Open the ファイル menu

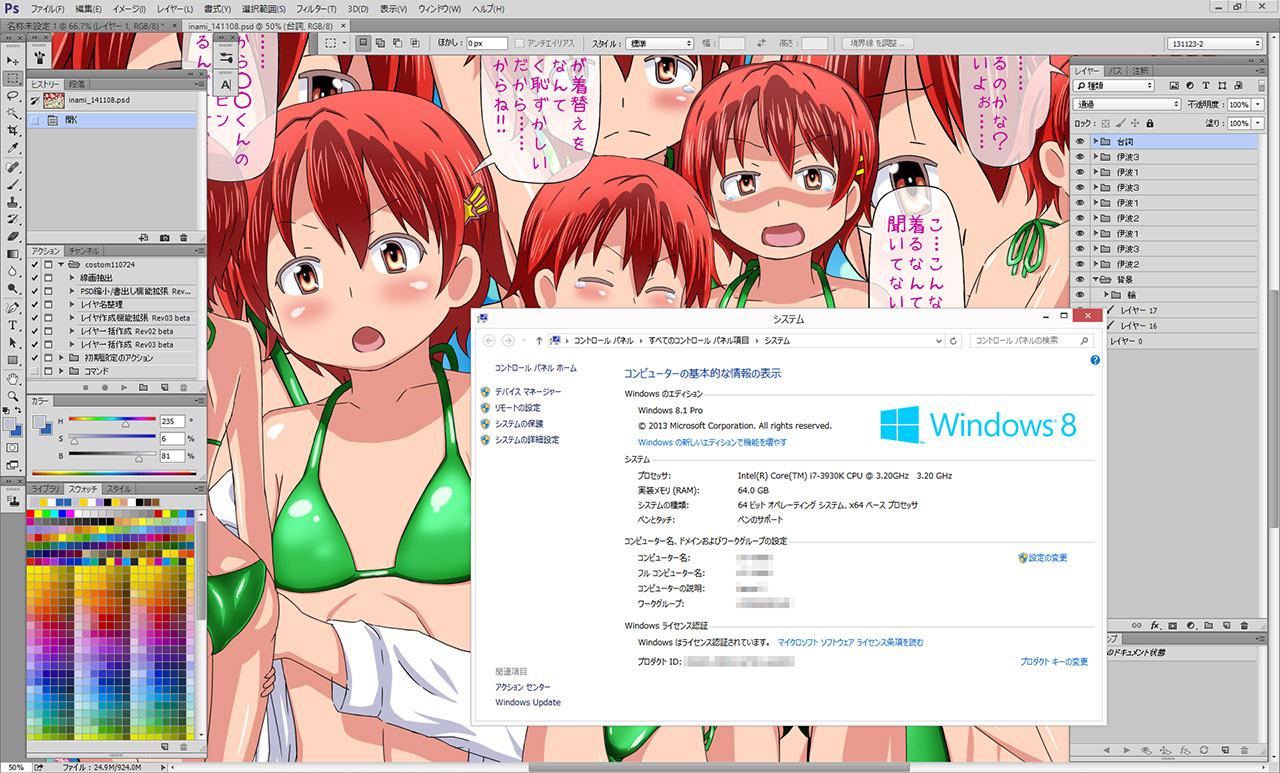click(49, 9)
